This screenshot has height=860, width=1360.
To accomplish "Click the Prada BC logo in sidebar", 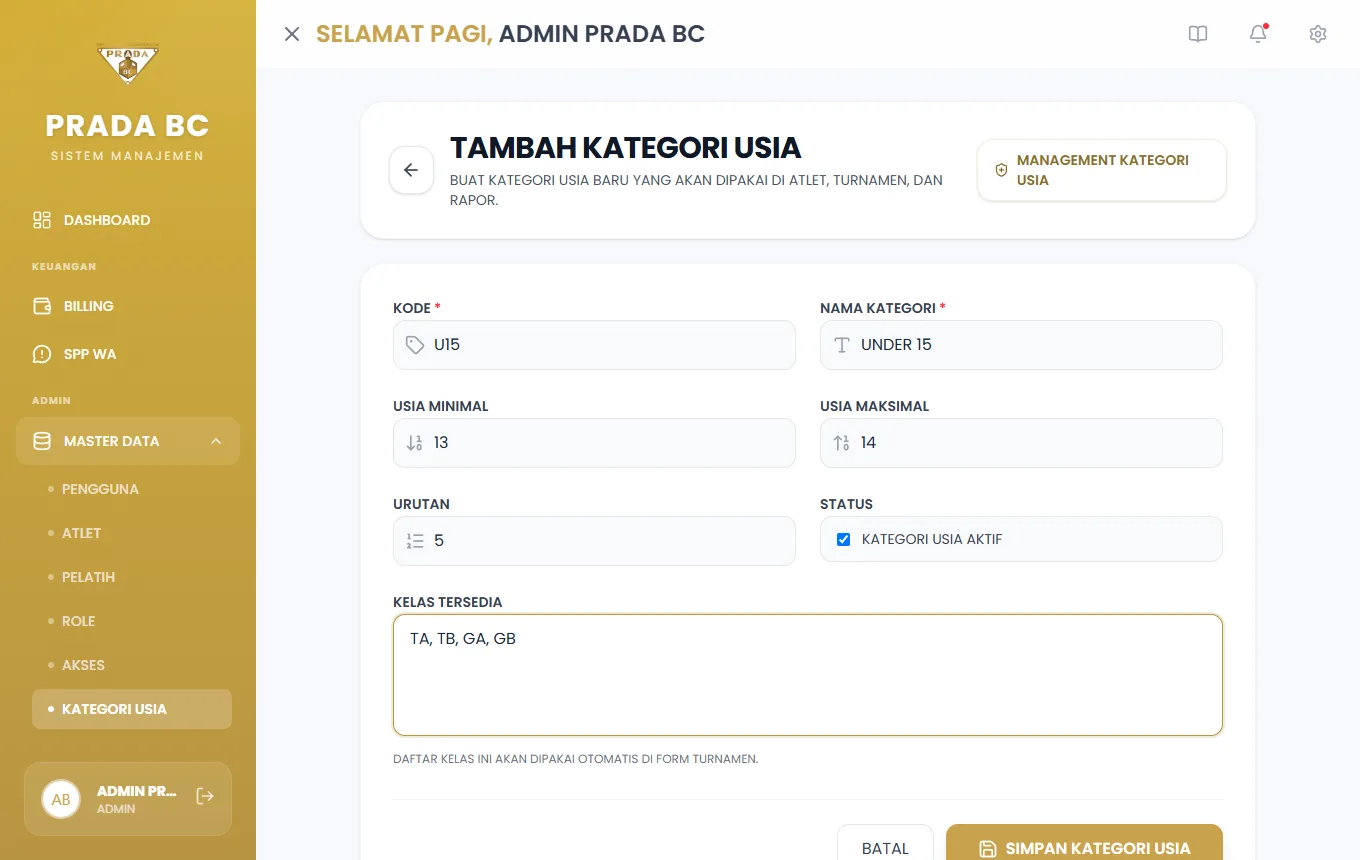I will (128, 64).
